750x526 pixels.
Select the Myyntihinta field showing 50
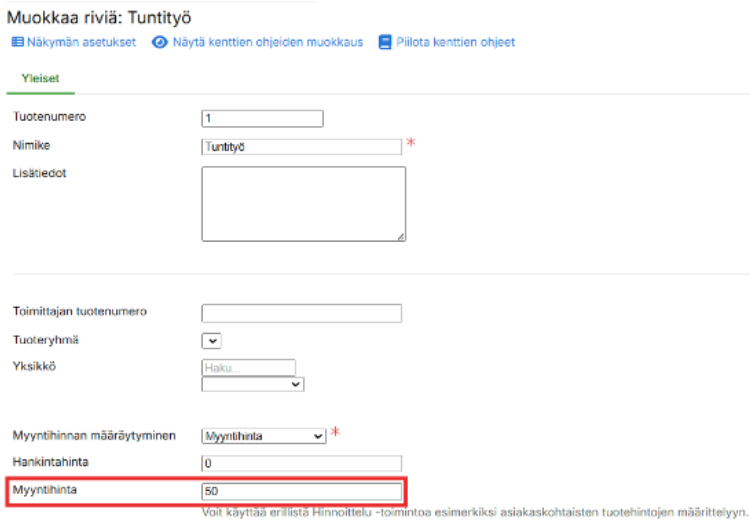(301, 492)
